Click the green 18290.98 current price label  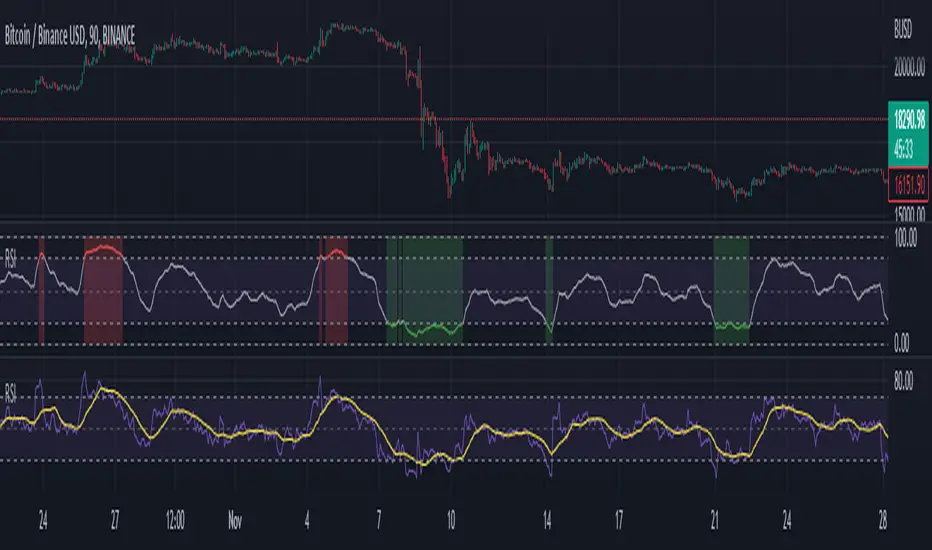point(909,121)
